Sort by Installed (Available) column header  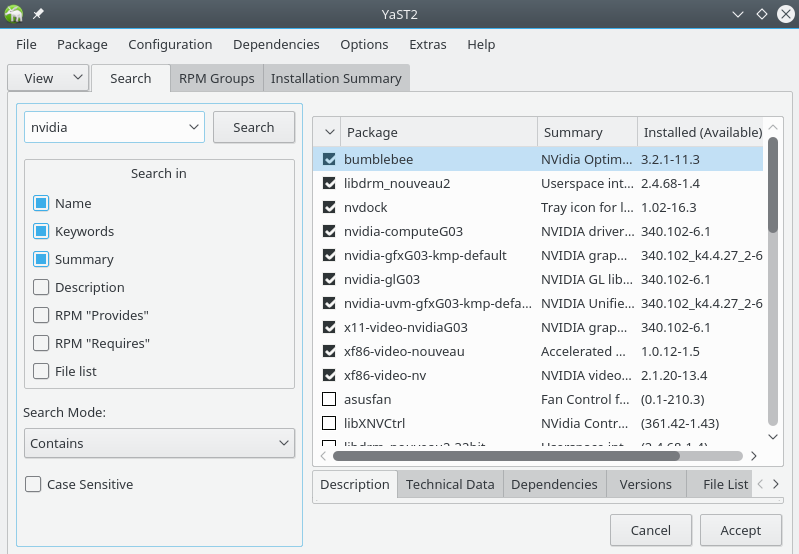[701, 133]
